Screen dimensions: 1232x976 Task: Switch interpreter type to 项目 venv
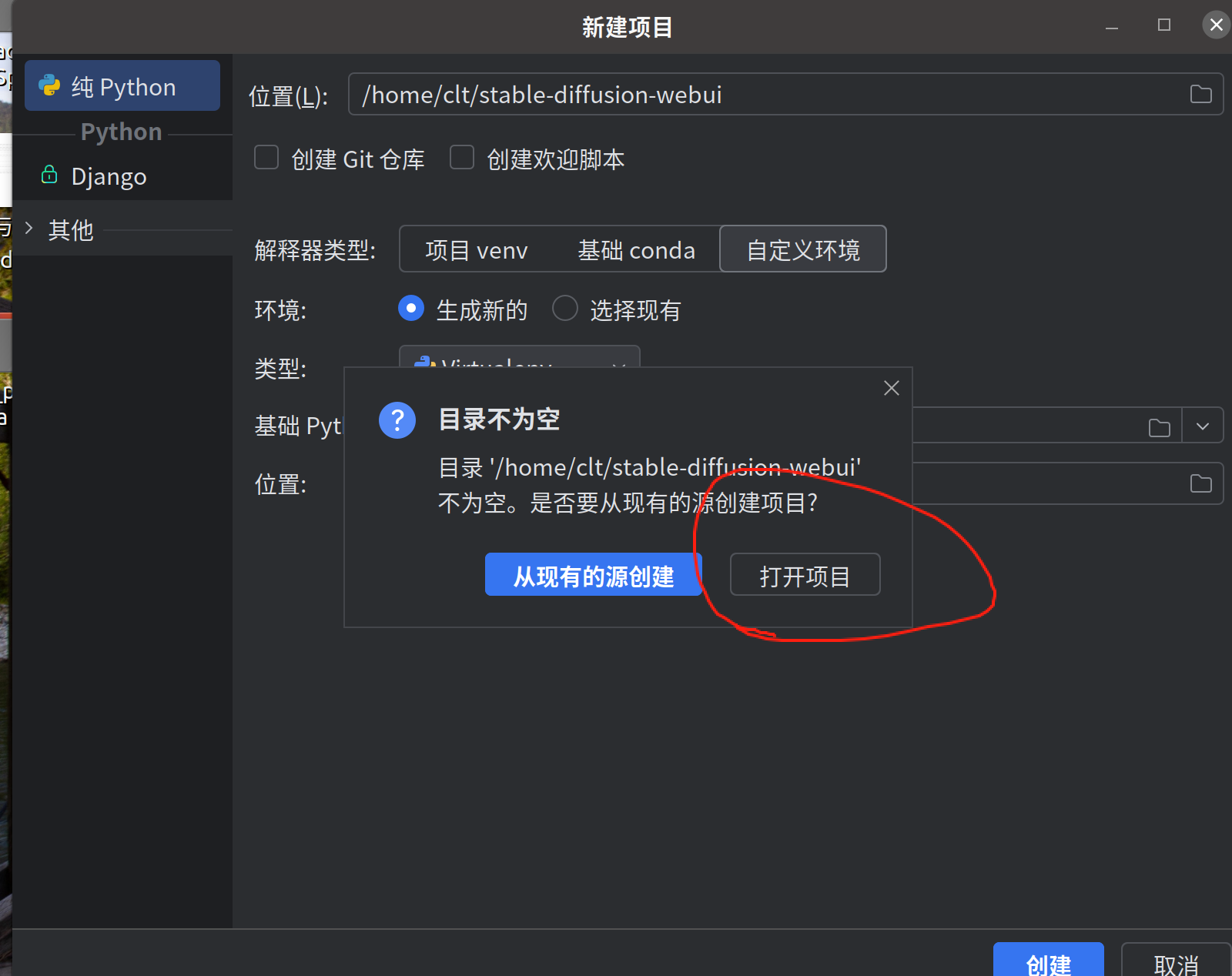[x=477, y=249]
